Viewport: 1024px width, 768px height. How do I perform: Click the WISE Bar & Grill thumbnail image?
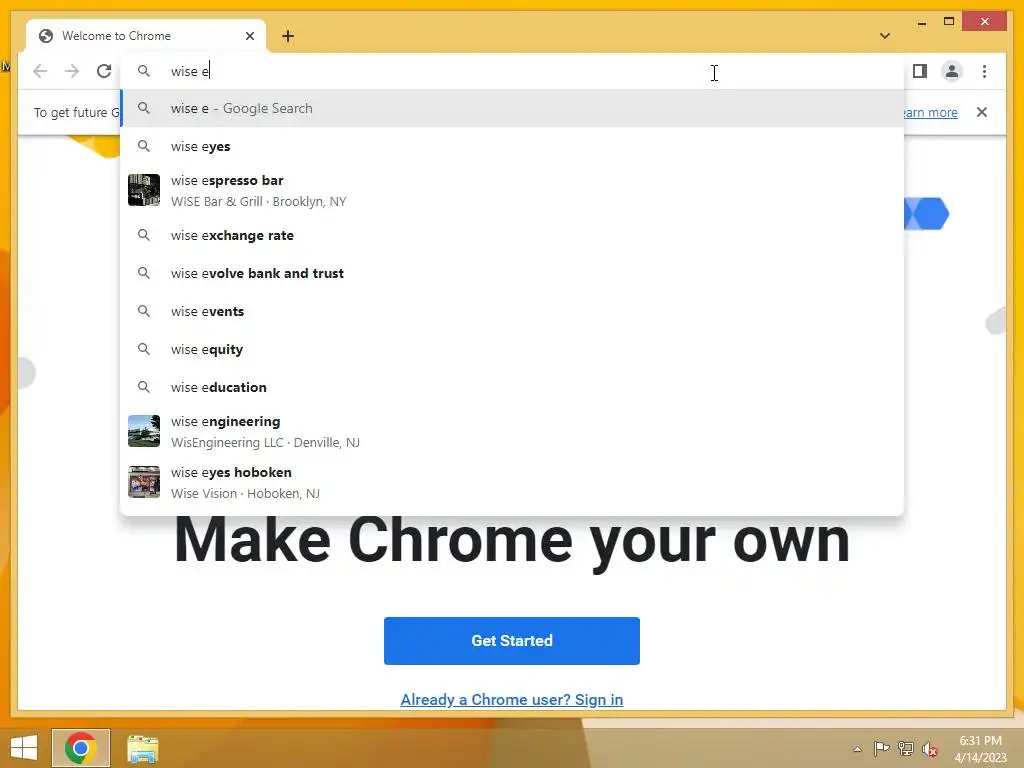(144, 190)
